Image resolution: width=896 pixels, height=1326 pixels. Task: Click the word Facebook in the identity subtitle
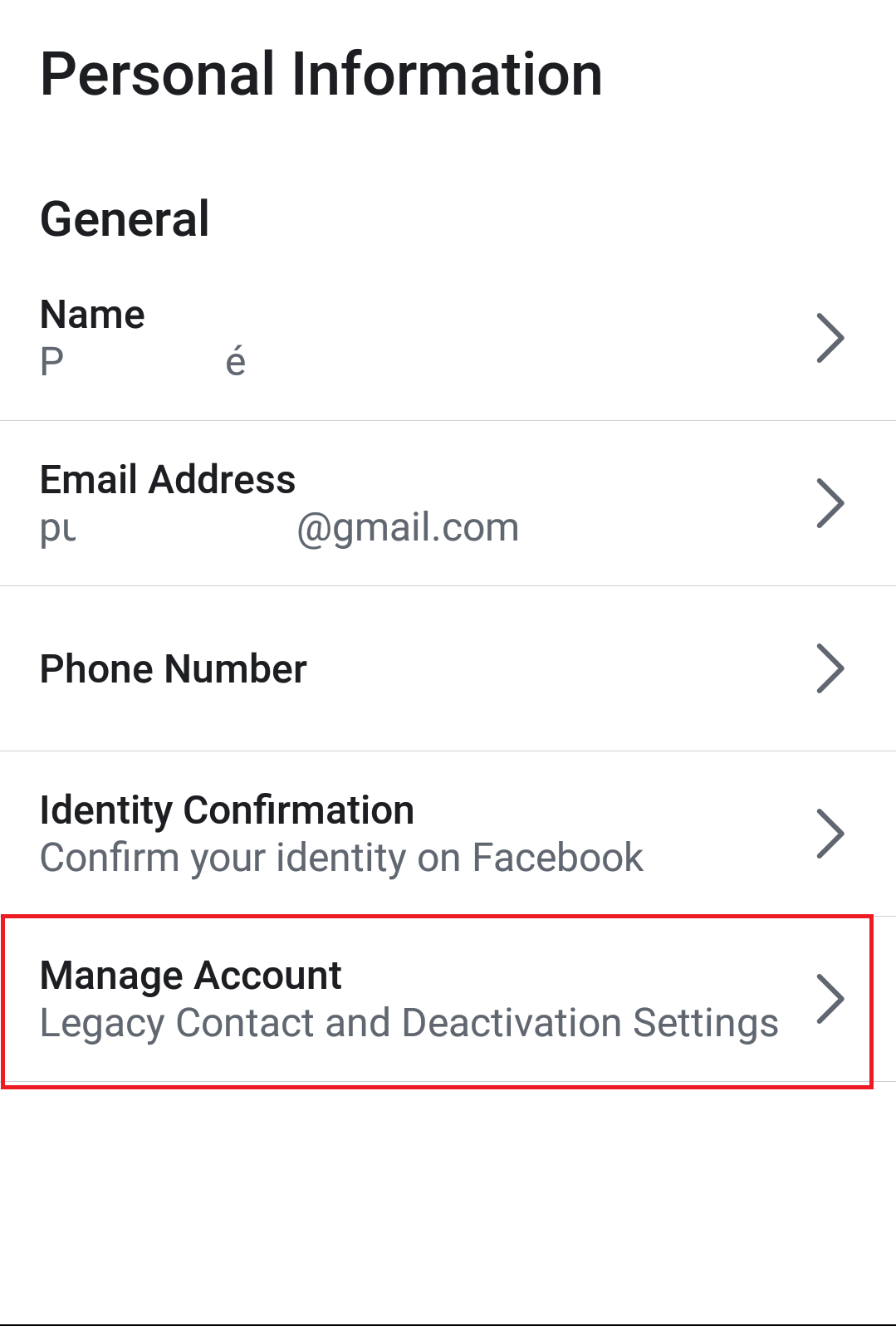pos(557,858)
